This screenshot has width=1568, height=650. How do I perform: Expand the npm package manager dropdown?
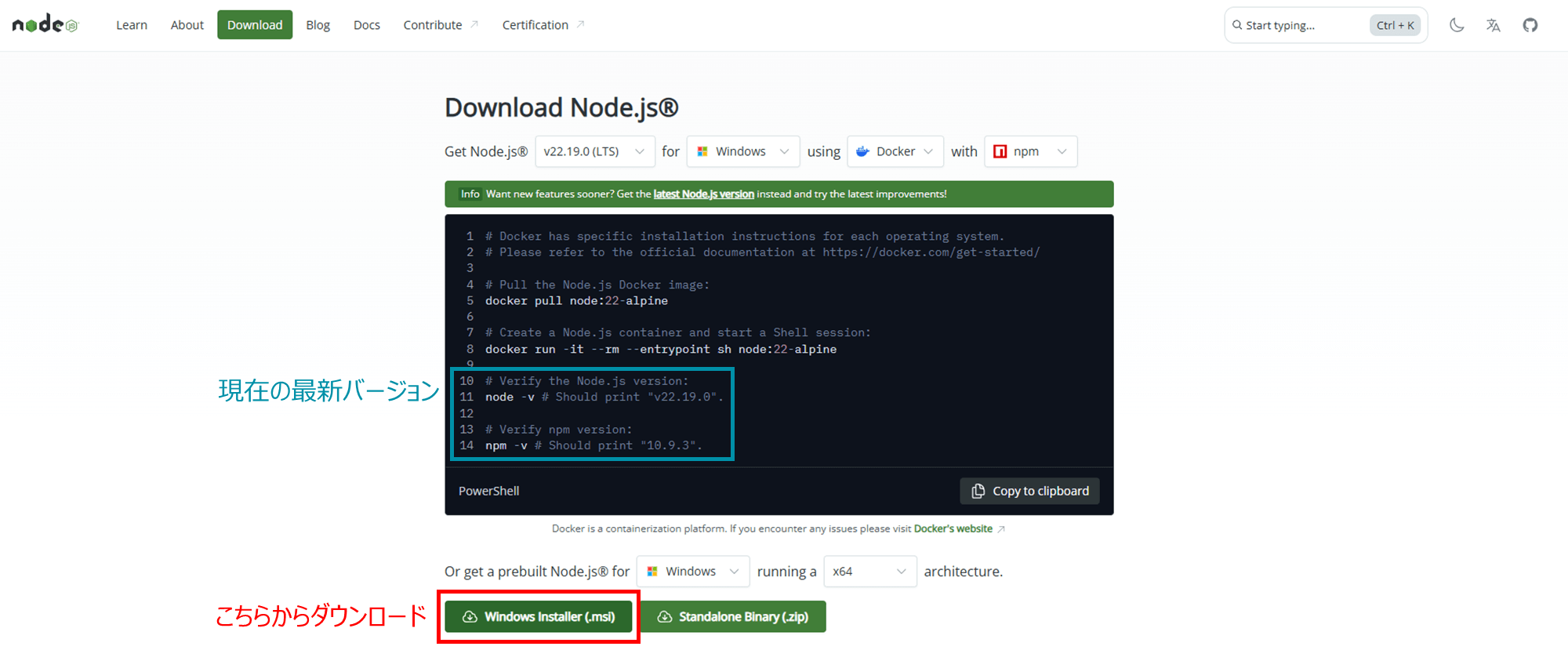[1030, 151]
